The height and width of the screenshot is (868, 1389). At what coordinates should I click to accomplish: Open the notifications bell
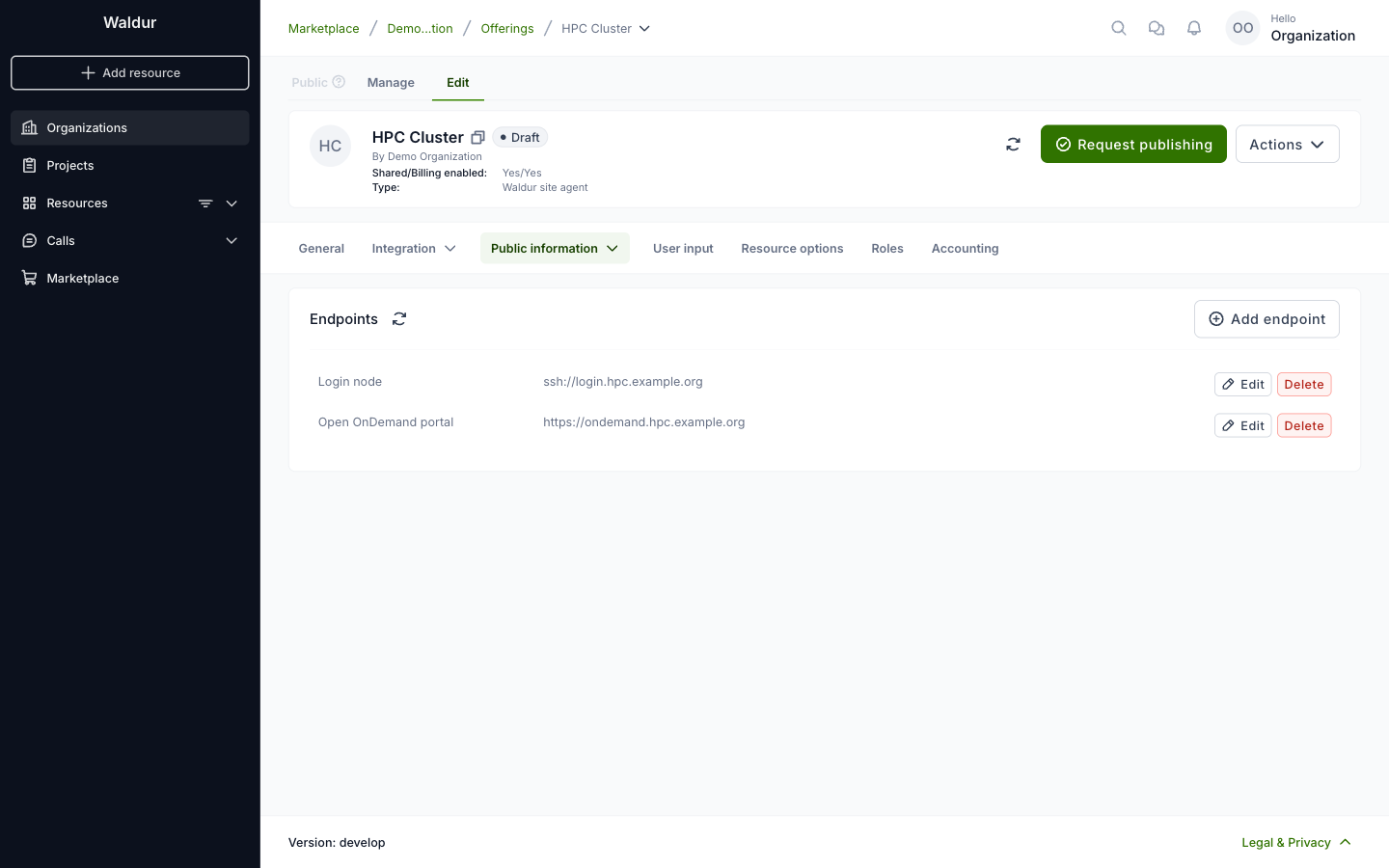point(1194,28)
